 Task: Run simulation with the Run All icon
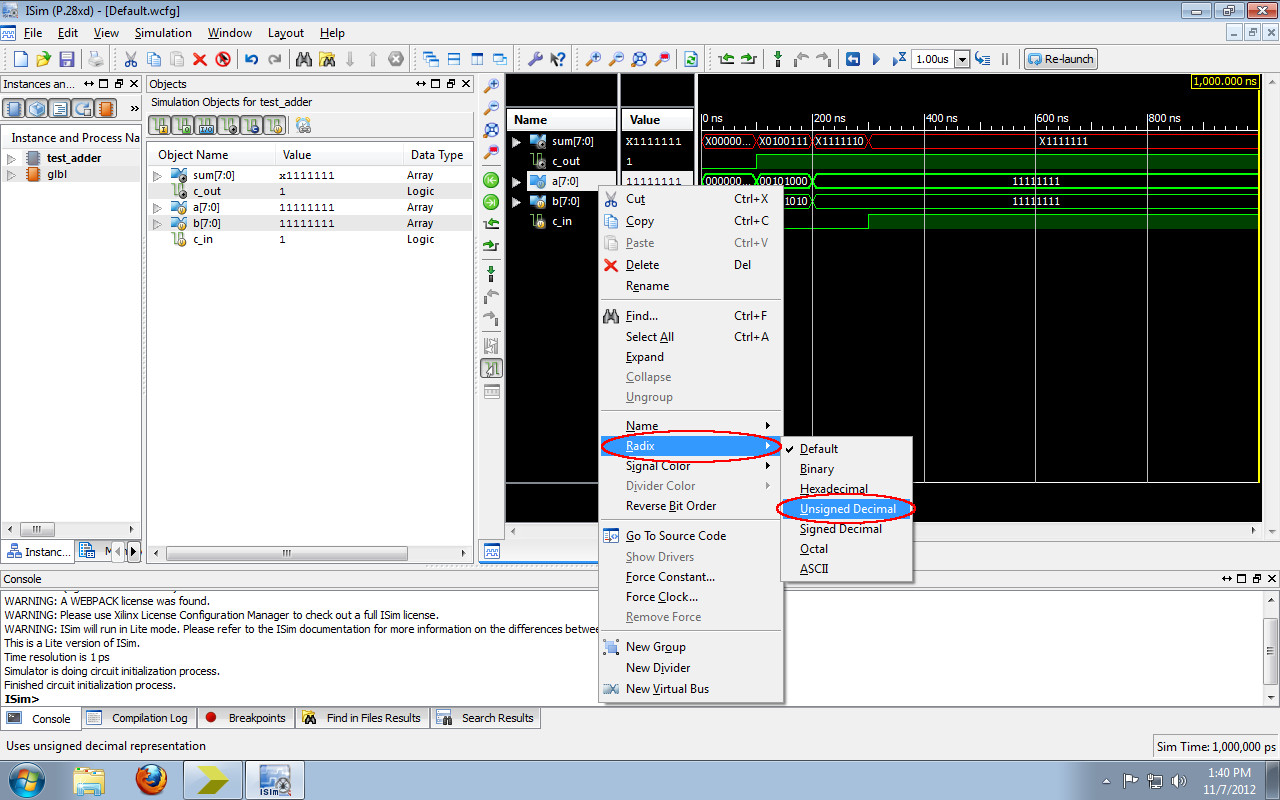tap(876, 59)
